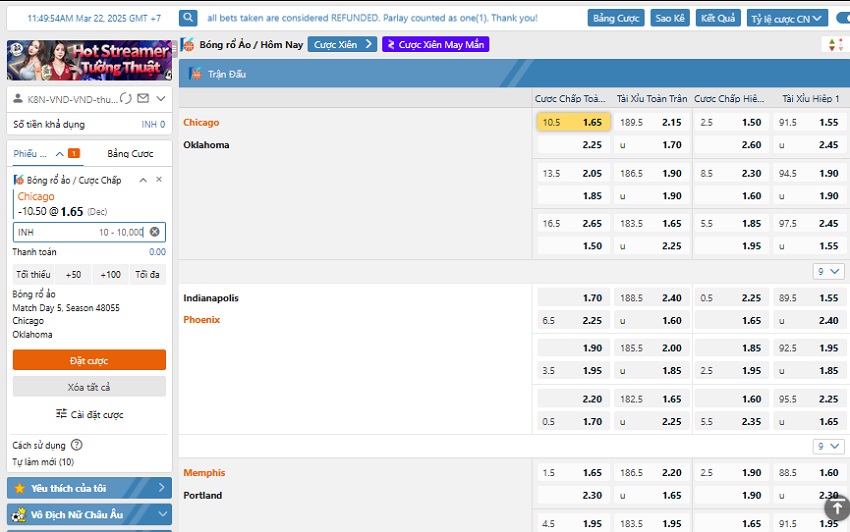Set stake to Tối đa
Viewport: 850px width, 532px height.
147,274
